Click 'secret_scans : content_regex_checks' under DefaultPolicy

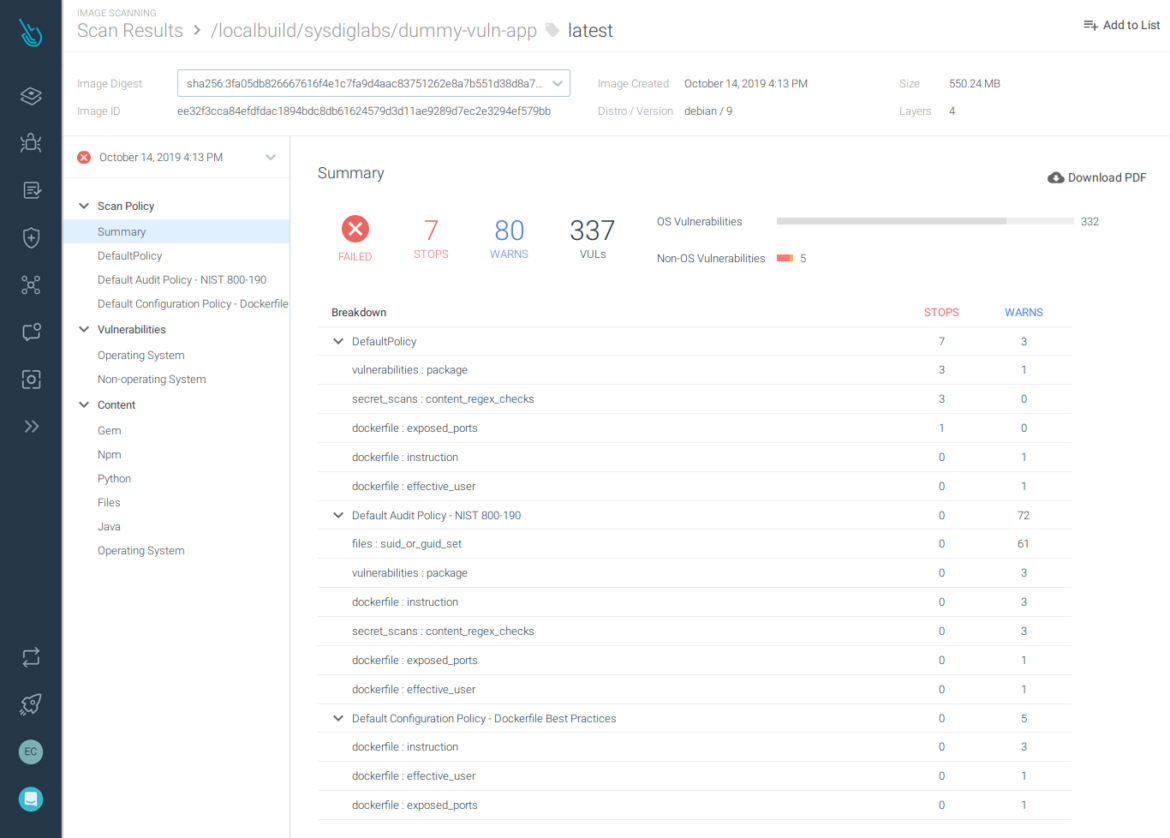[x=695, y=399]
